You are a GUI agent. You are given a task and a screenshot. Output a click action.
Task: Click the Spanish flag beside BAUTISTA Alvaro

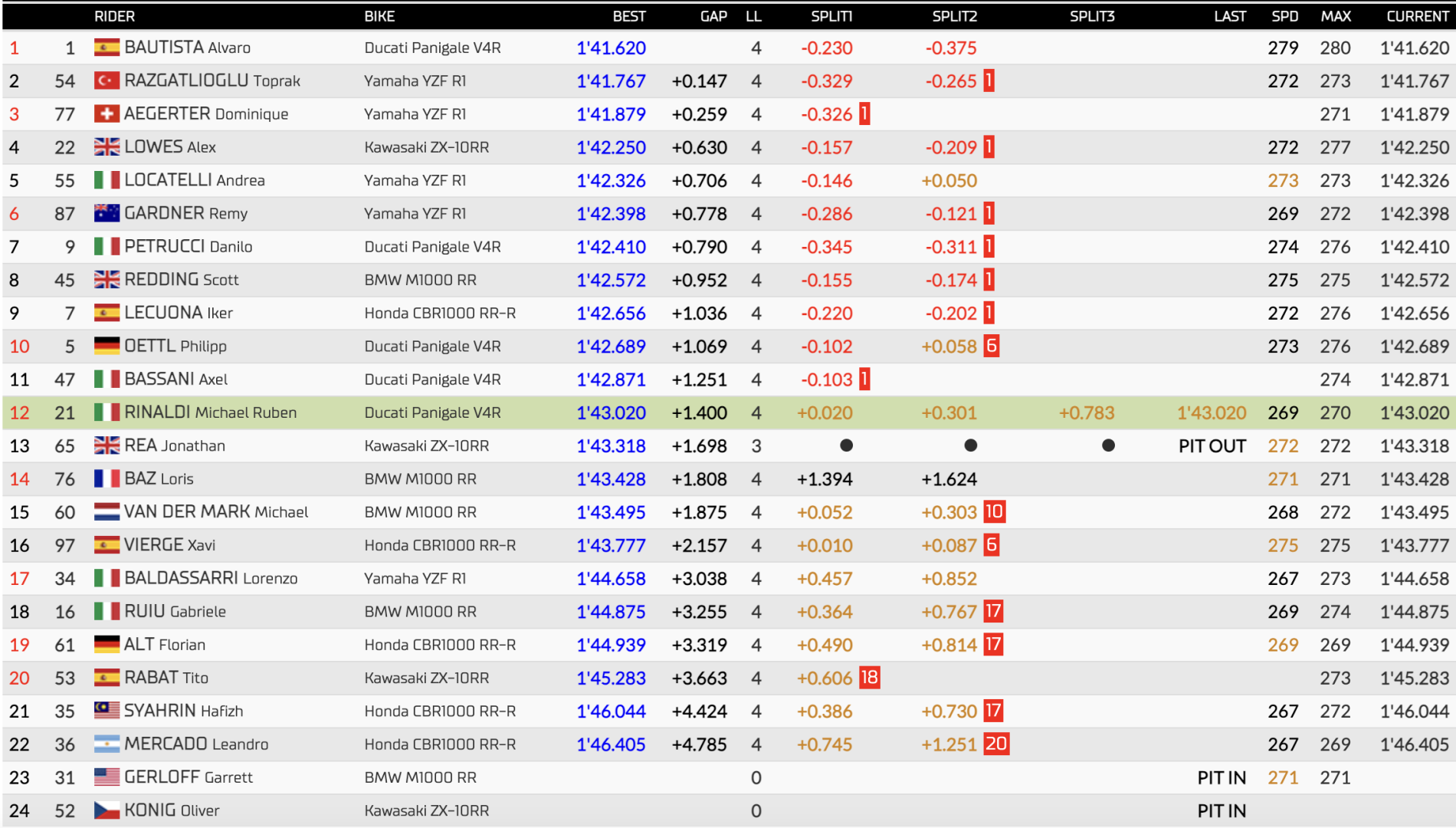click(107, 48)
